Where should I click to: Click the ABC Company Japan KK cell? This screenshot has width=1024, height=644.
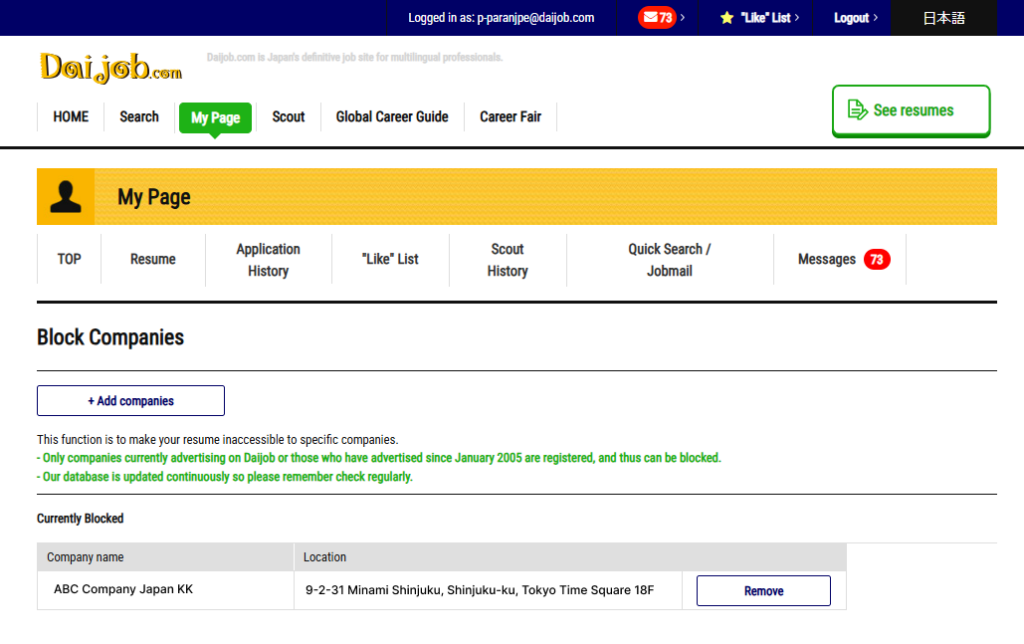[165, 590]
